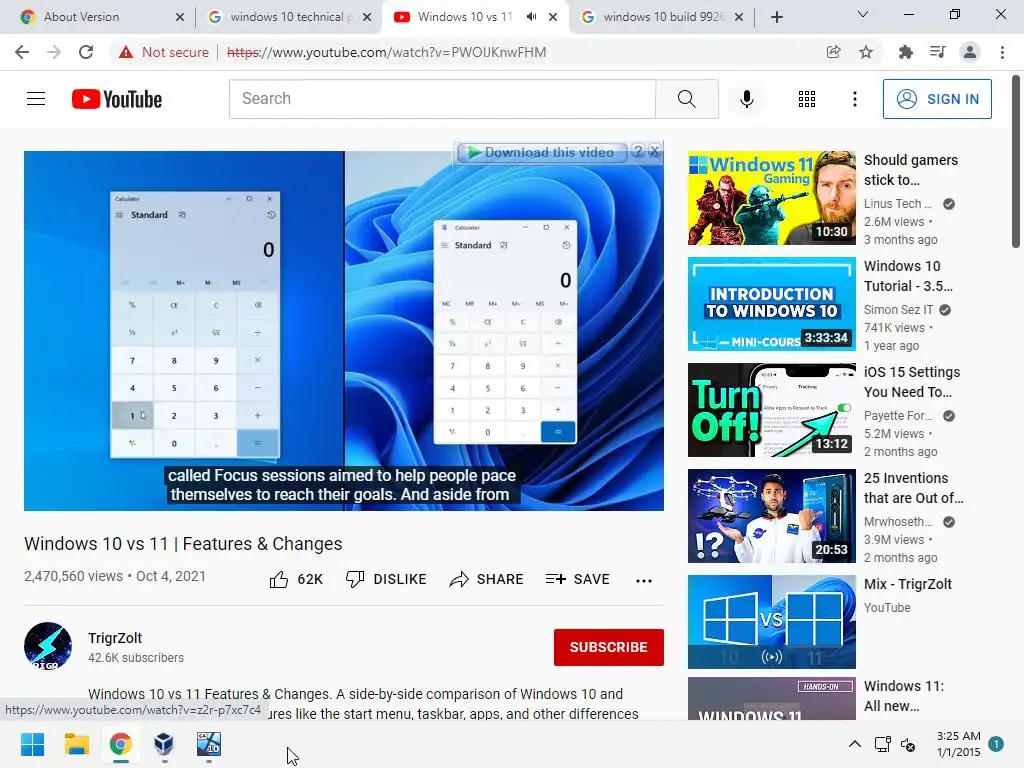1024x768 pixels.
Task: Save the video to a playlist
Action: point(577,579)
